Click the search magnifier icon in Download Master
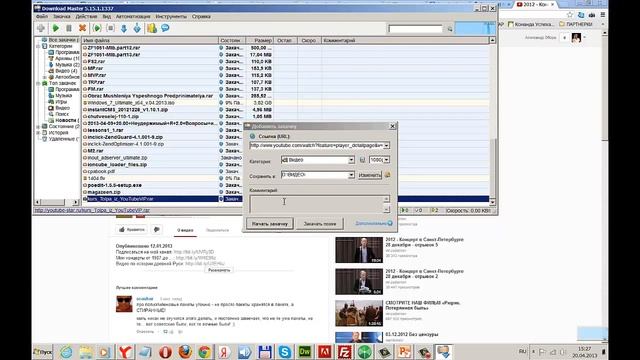 point(450,29)
